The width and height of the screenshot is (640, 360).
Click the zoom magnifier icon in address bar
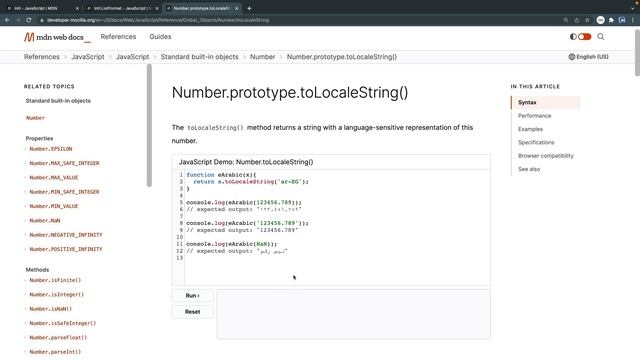click(x=565, y=20)
